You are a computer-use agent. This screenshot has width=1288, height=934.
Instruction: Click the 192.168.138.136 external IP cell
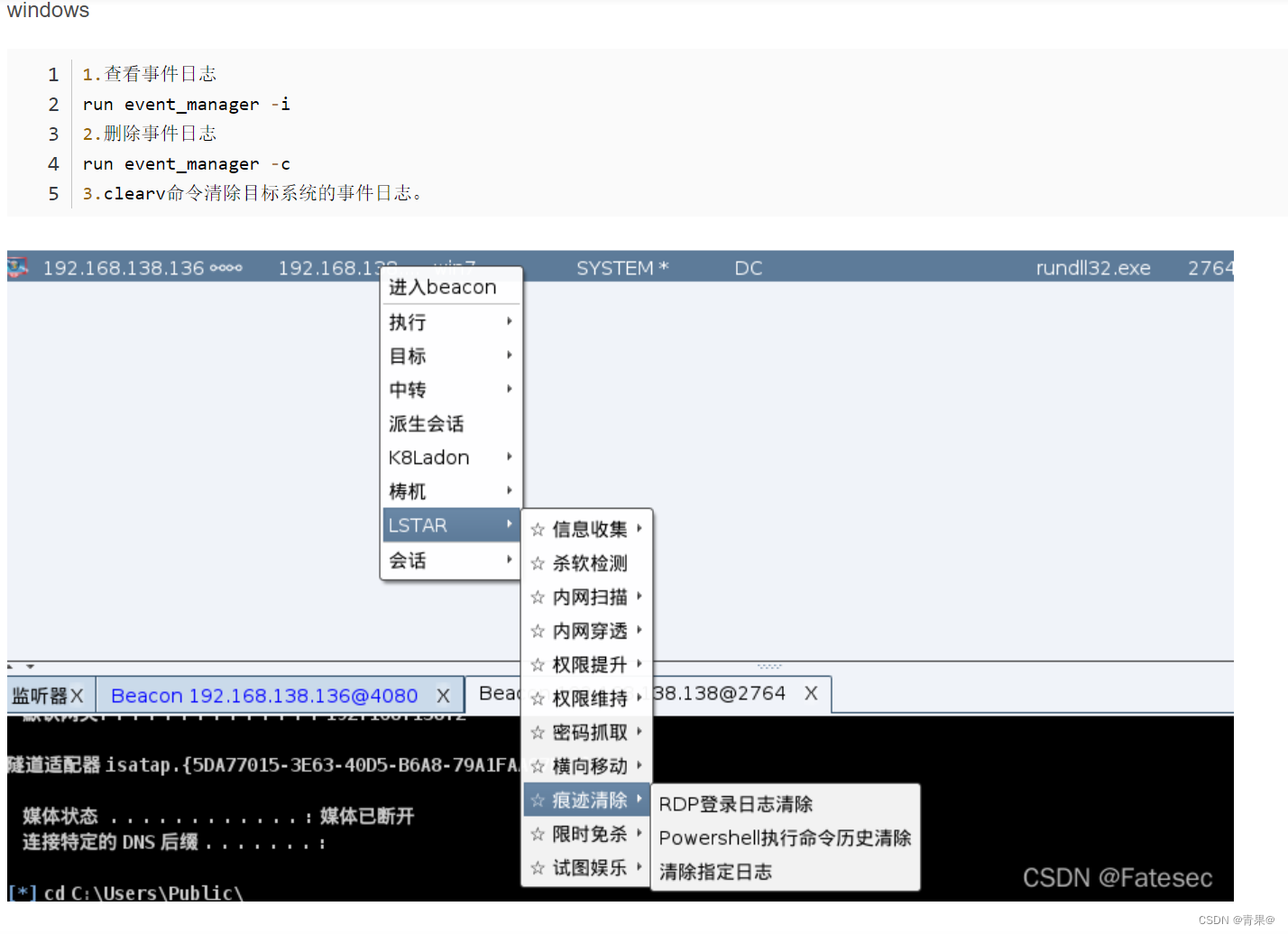pyautogui.click(x=124, y=268)
